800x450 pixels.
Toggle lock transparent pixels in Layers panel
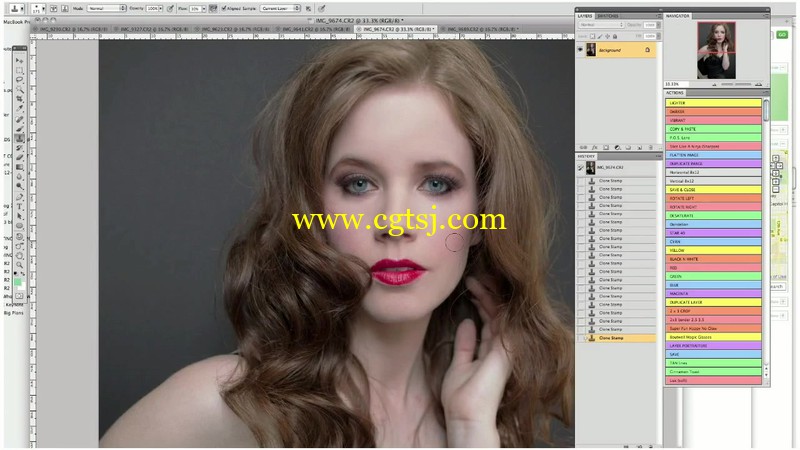pyautogui.click(x=592, y=36)
